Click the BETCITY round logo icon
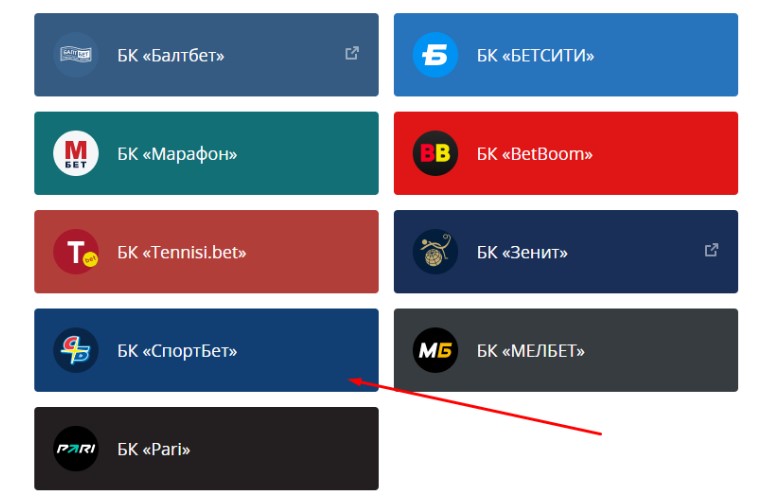Screen dimensions: 757x503 435,55
